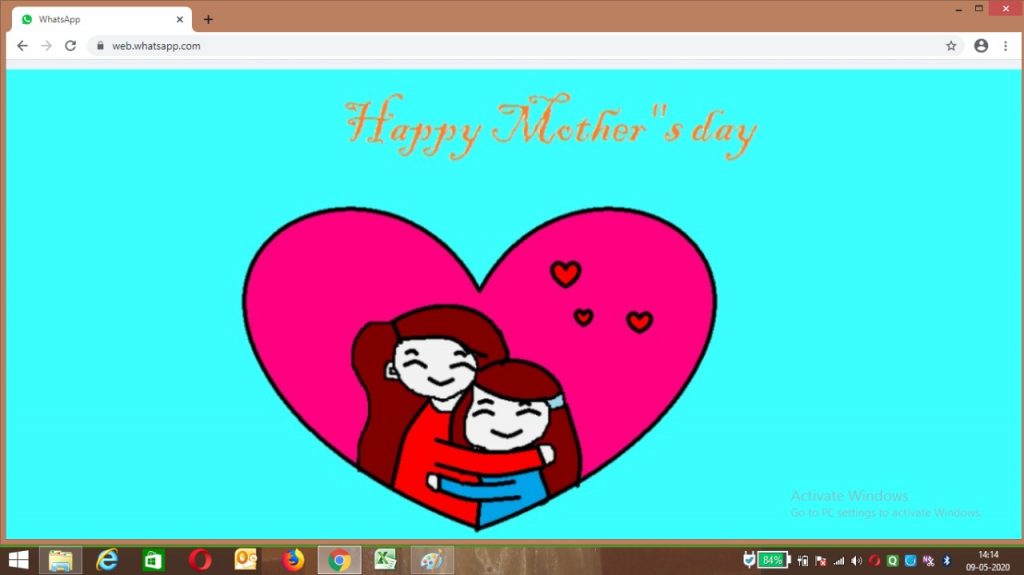Open power plug tray icon
This screenshot has height=575, width=1024.
pos(749,560)
